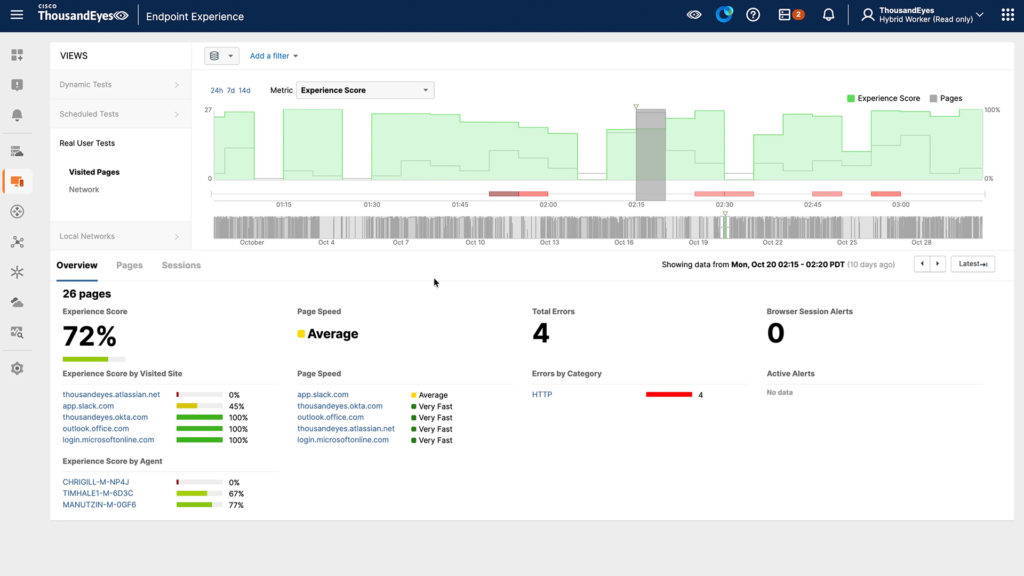This screenshot has height=576, width=1024.
Task: Select the Endpoint Agents view icon
Action: pos(16,181)
